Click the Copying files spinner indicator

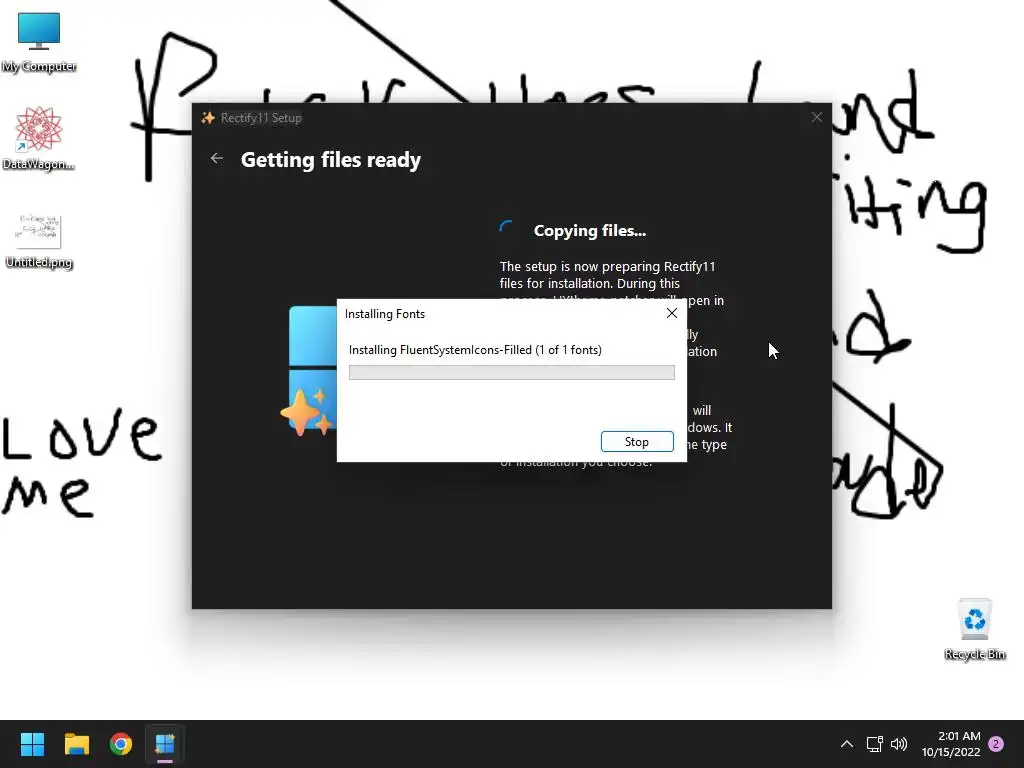[x=506, y=229]
